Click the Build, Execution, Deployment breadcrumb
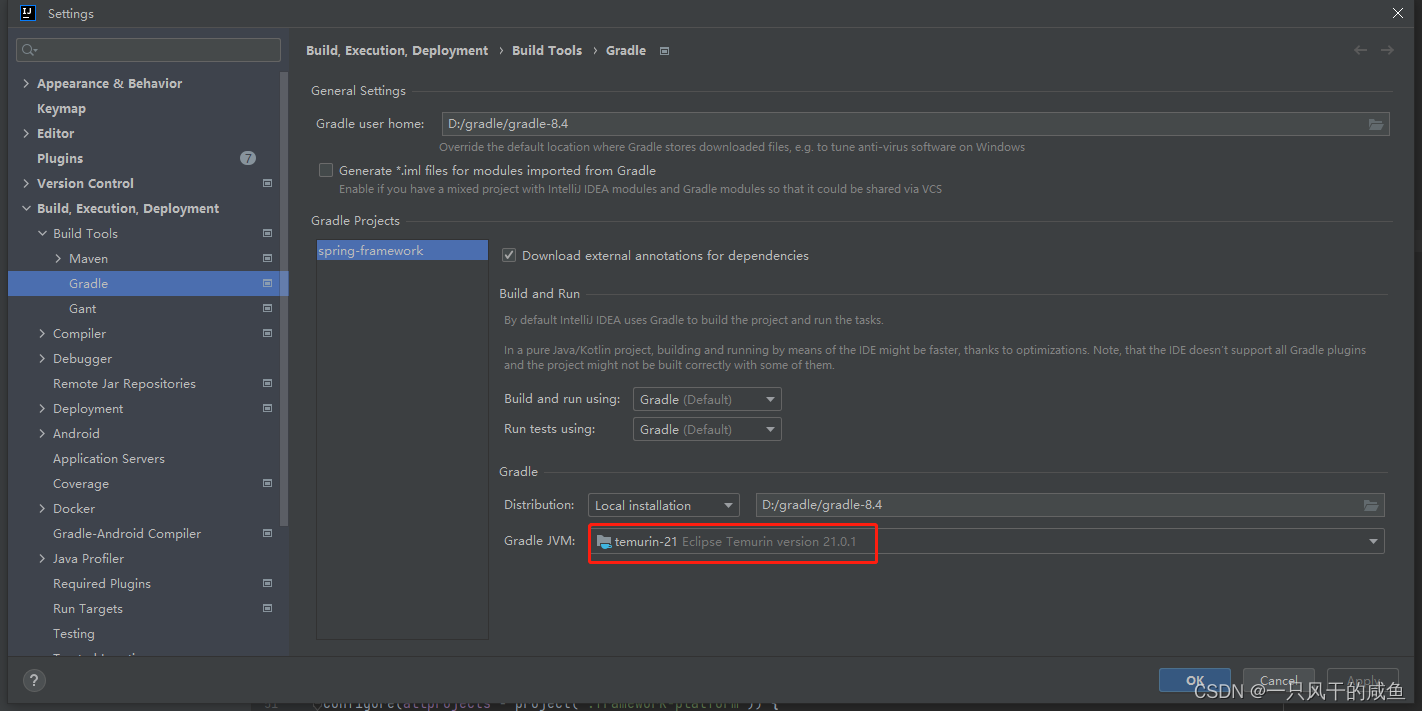The image size is (1422, 711). (x=397, y=50)
